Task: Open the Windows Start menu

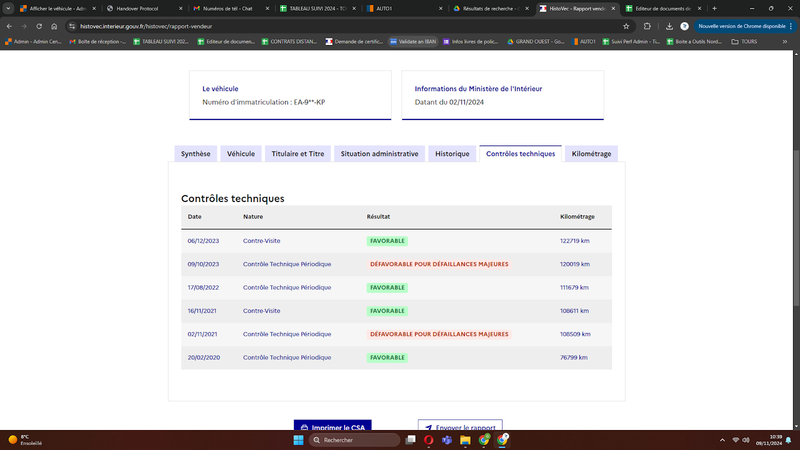Action: coord(298,440)
